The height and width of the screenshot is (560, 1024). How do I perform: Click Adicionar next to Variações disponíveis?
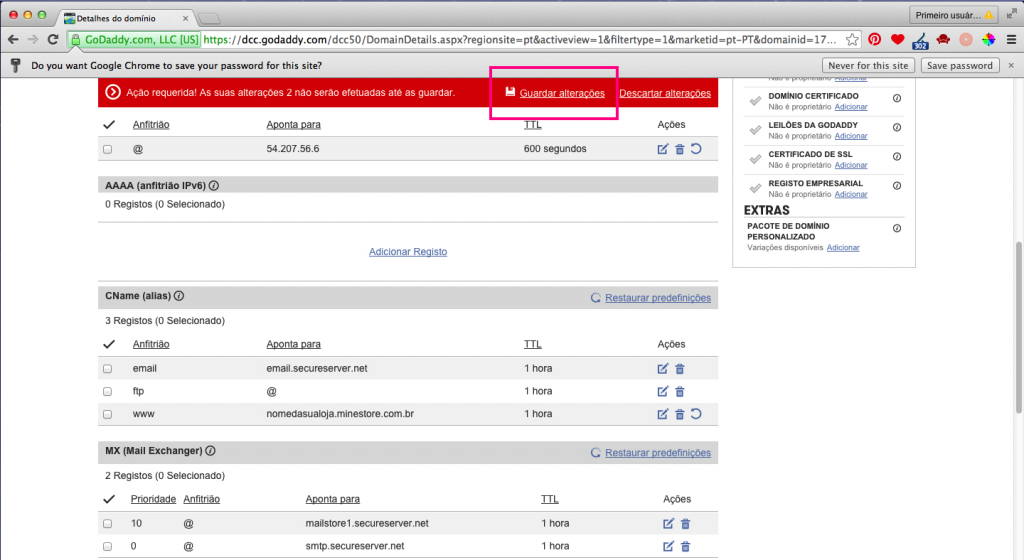(x=843, y=248)
